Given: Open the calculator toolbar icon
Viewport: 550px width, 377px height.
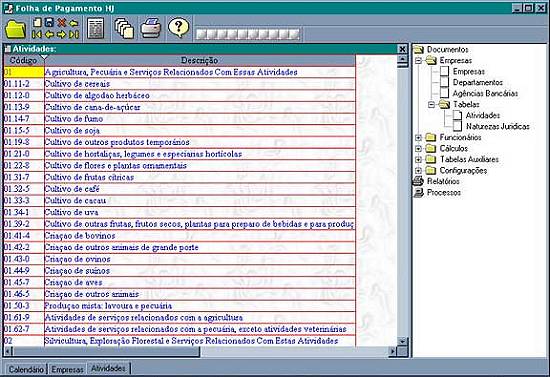Looking at the screenshot, I should pyautogui.click(x=96, y=28).
